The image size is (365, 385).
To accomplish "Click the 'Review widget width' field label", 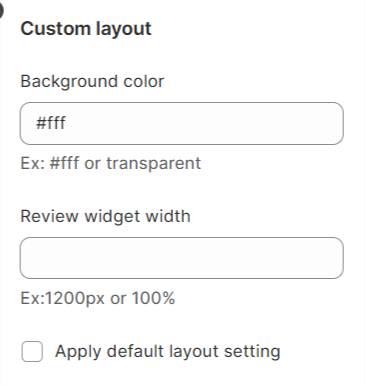I will (x=105, y=216).
